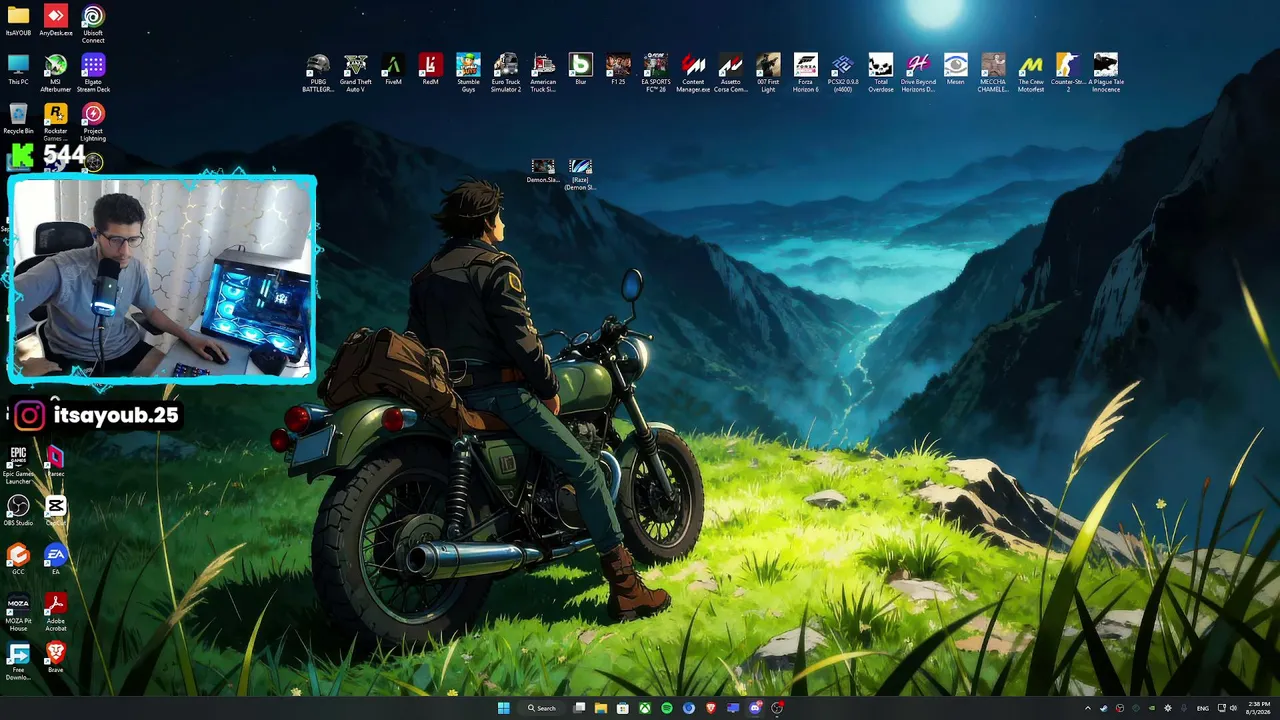Screen dimensions: 1280x720
Task: Select 007 First Light shortcut
Action: (x=768, y=73)
